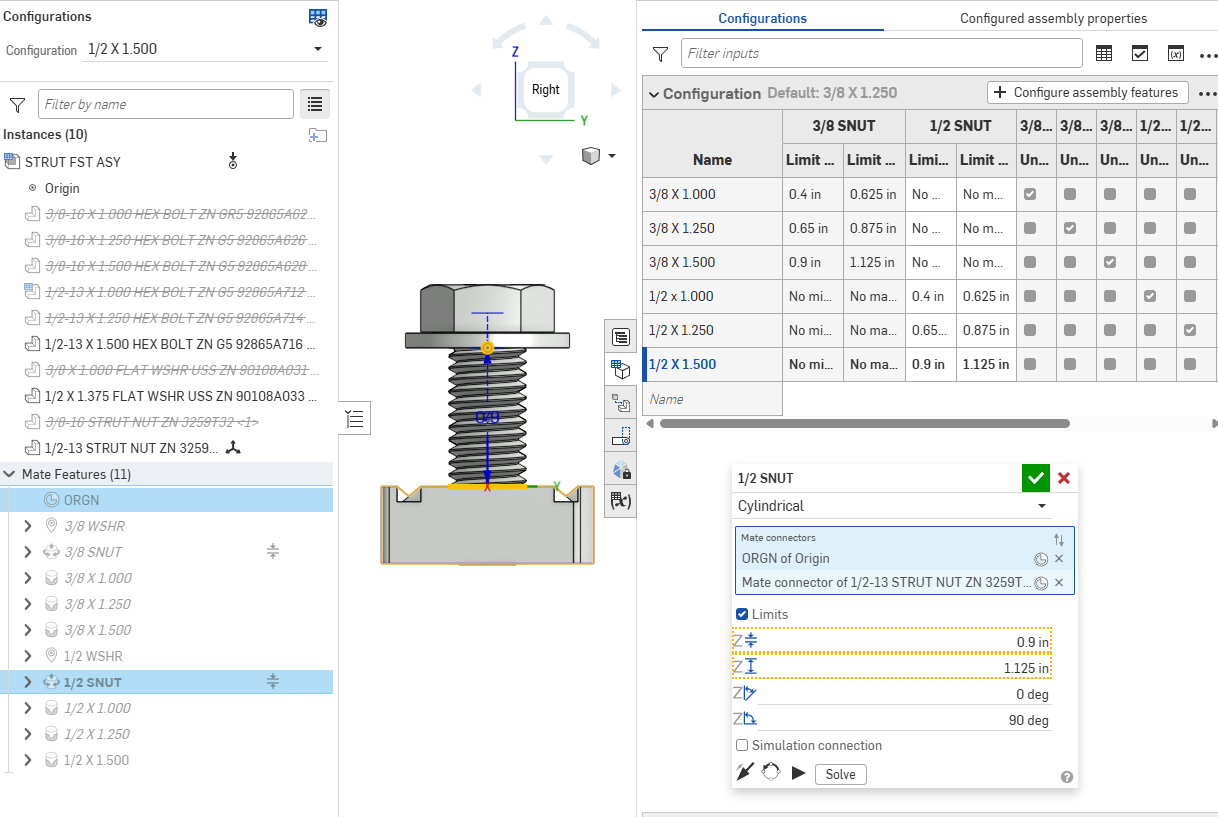Switch to Configured assembly properties tab
Viewport: 1218px width, 817px height.
[1053, 18]
